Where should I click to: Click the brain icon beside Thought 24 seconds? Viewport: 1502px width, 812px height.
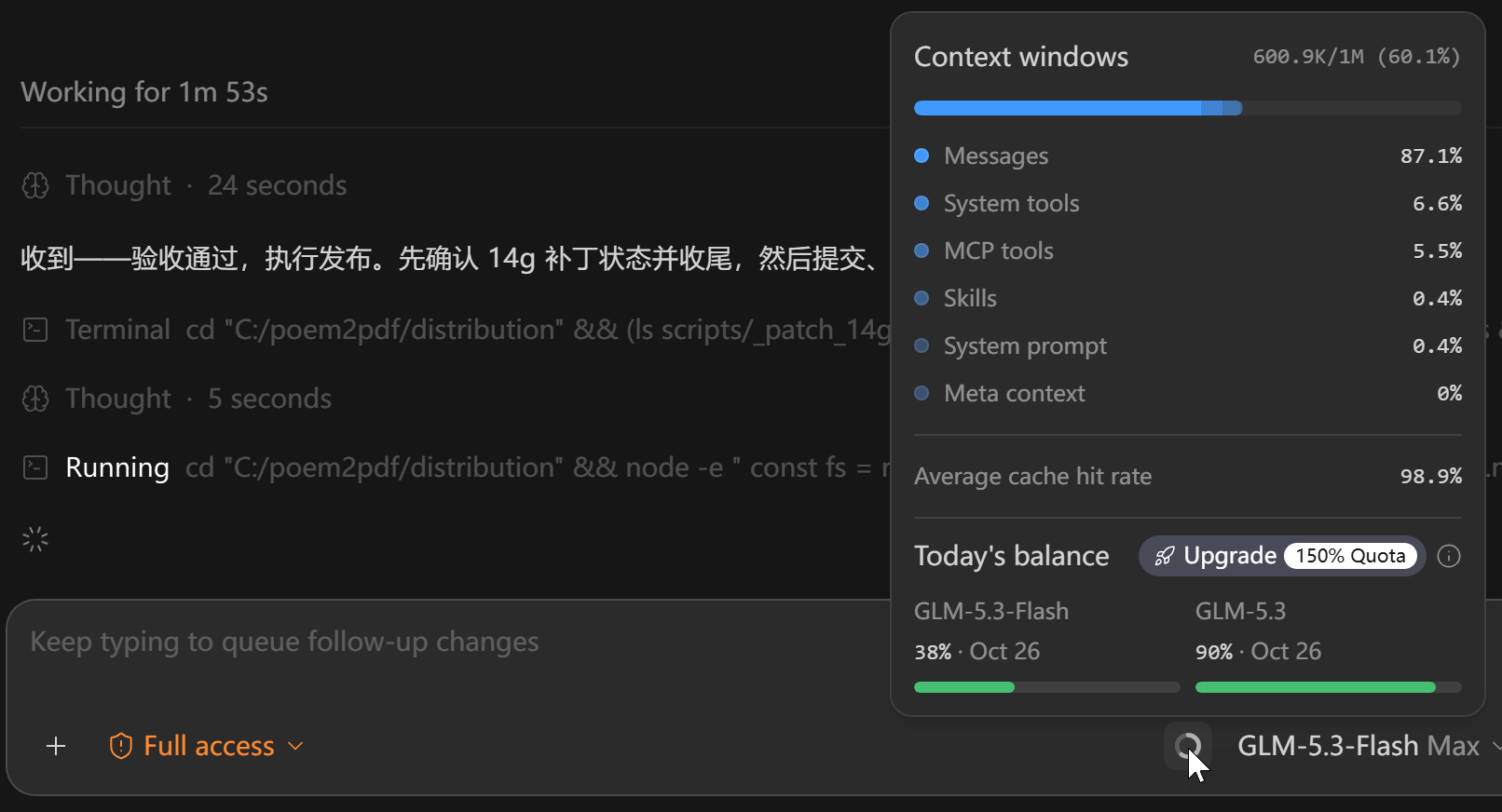(x=35, y=185)
